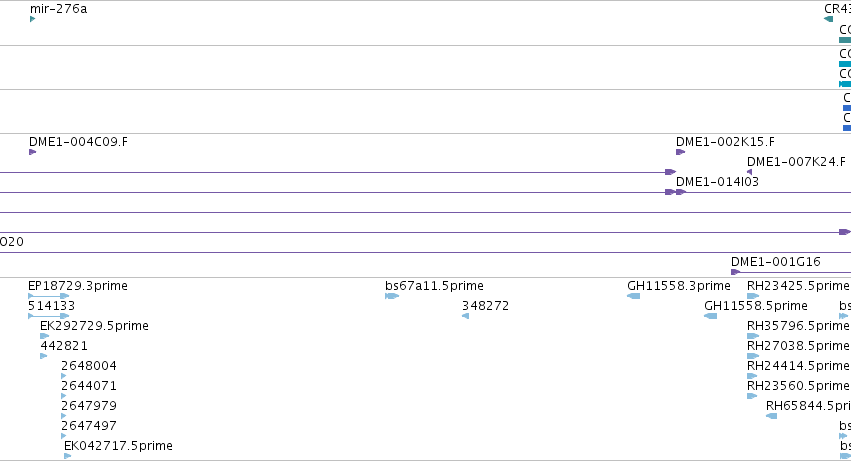Click the RH35796.5prime EST glyph
Image resolution: width=851 pixels, height=461 pixels.
click(x=753, y=336)
